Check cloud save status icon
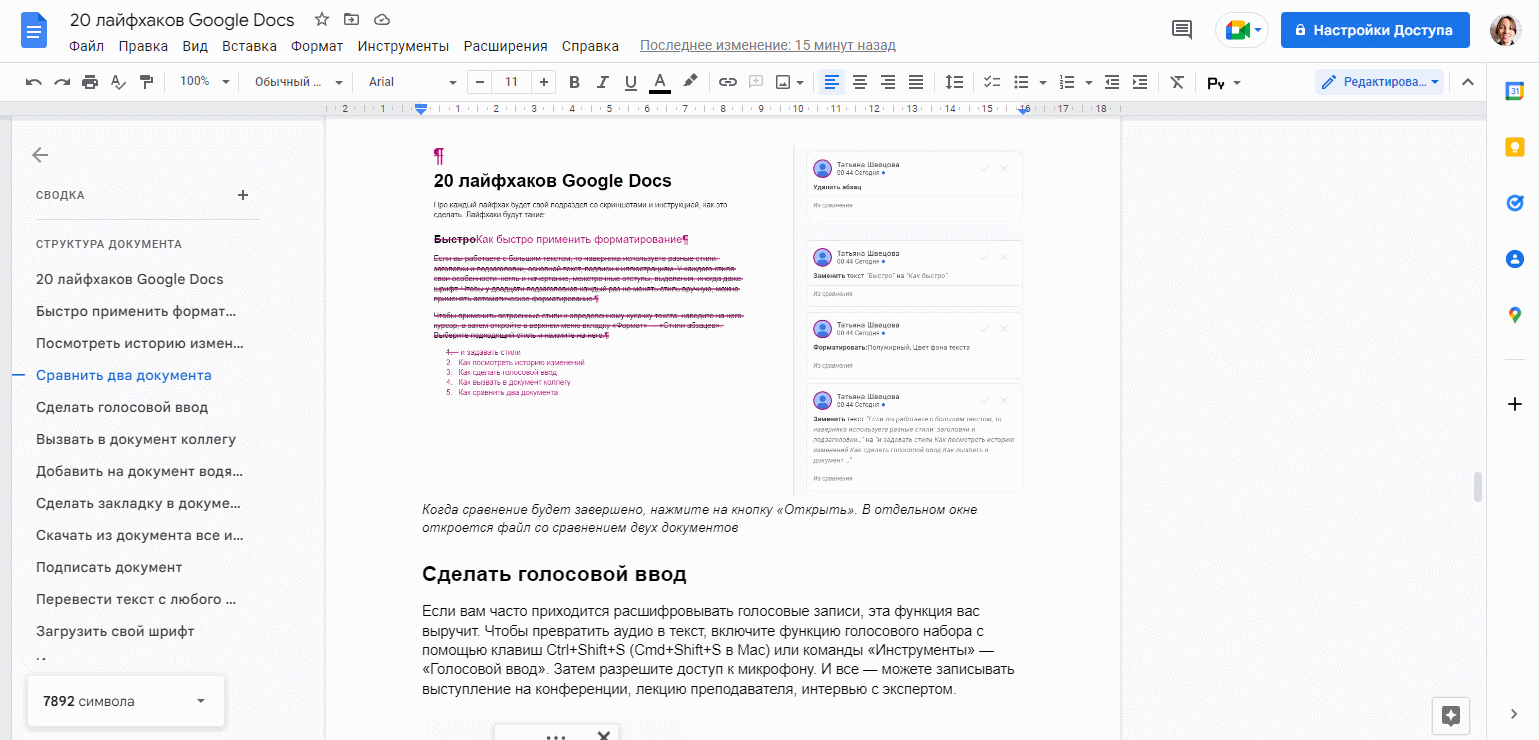Viewport: 1539px width, 740px height. click(381, 20)
